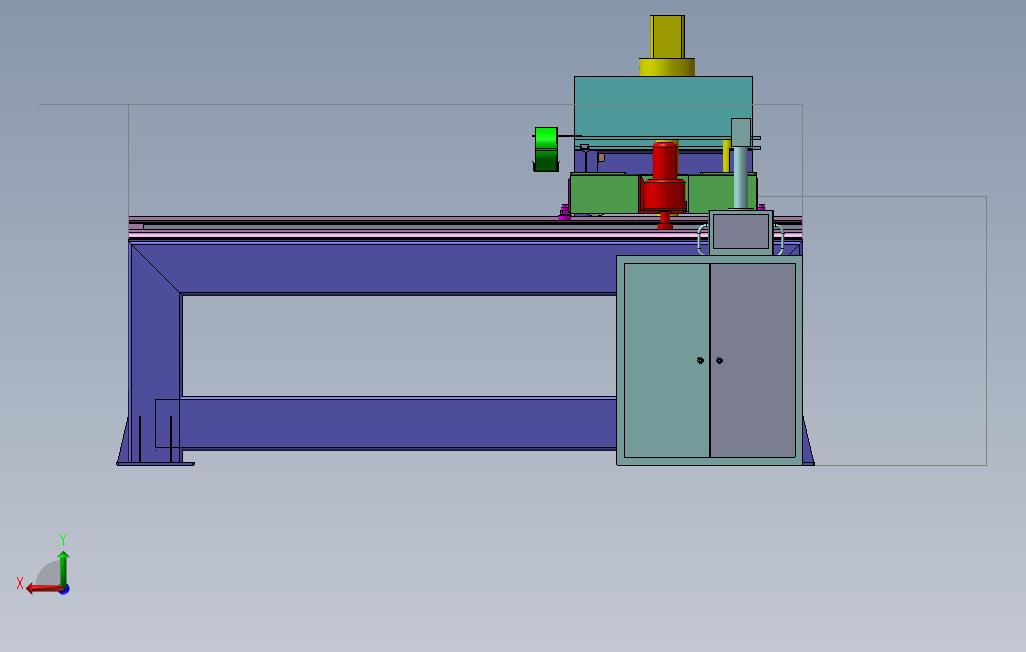The height and width of the screenshot is (652, 1026).
Task: Select the small yellow cylinder beside the column
Action: click(x=726, y=156)
